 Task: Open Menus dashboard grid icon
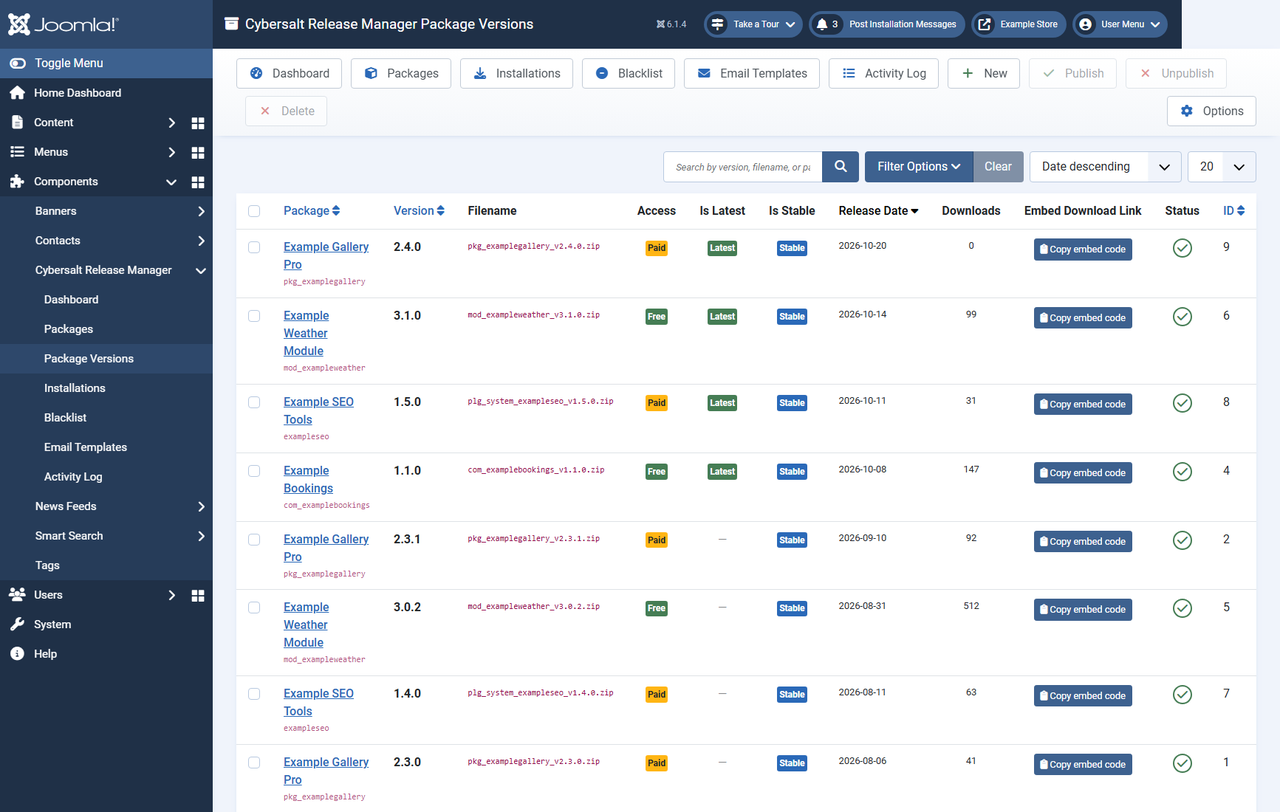point(198,153)
